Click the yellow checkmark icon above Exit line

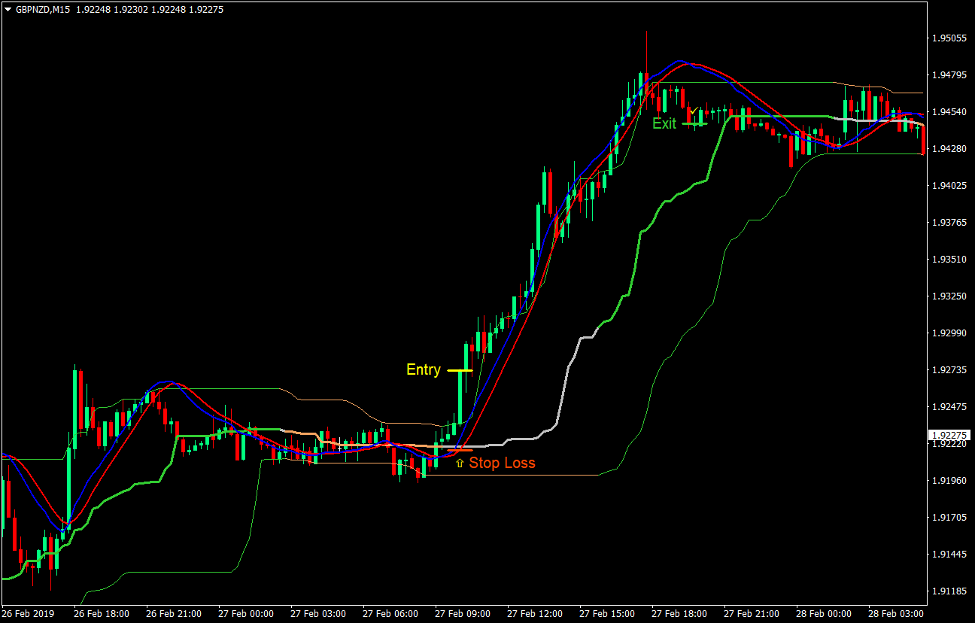point(693,110)
